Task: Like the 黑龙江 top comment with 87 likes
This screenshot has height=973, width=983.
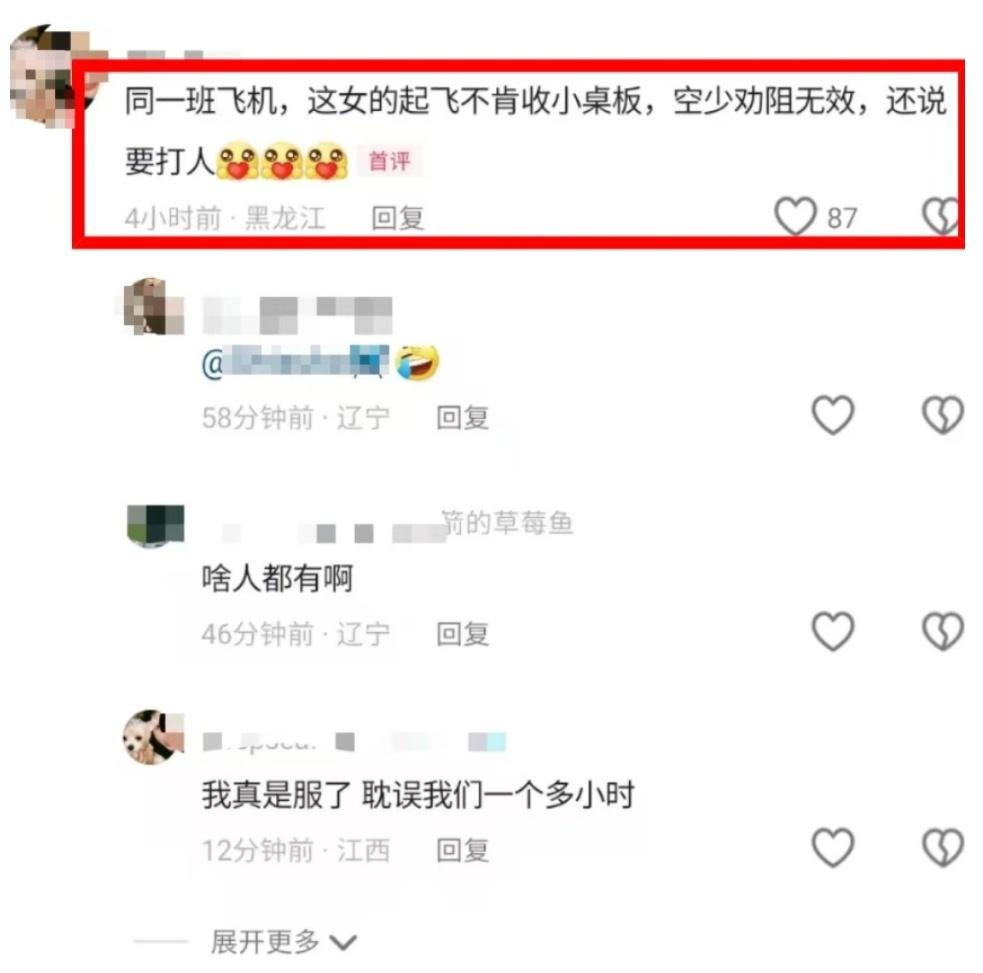Action: [795, 216]
